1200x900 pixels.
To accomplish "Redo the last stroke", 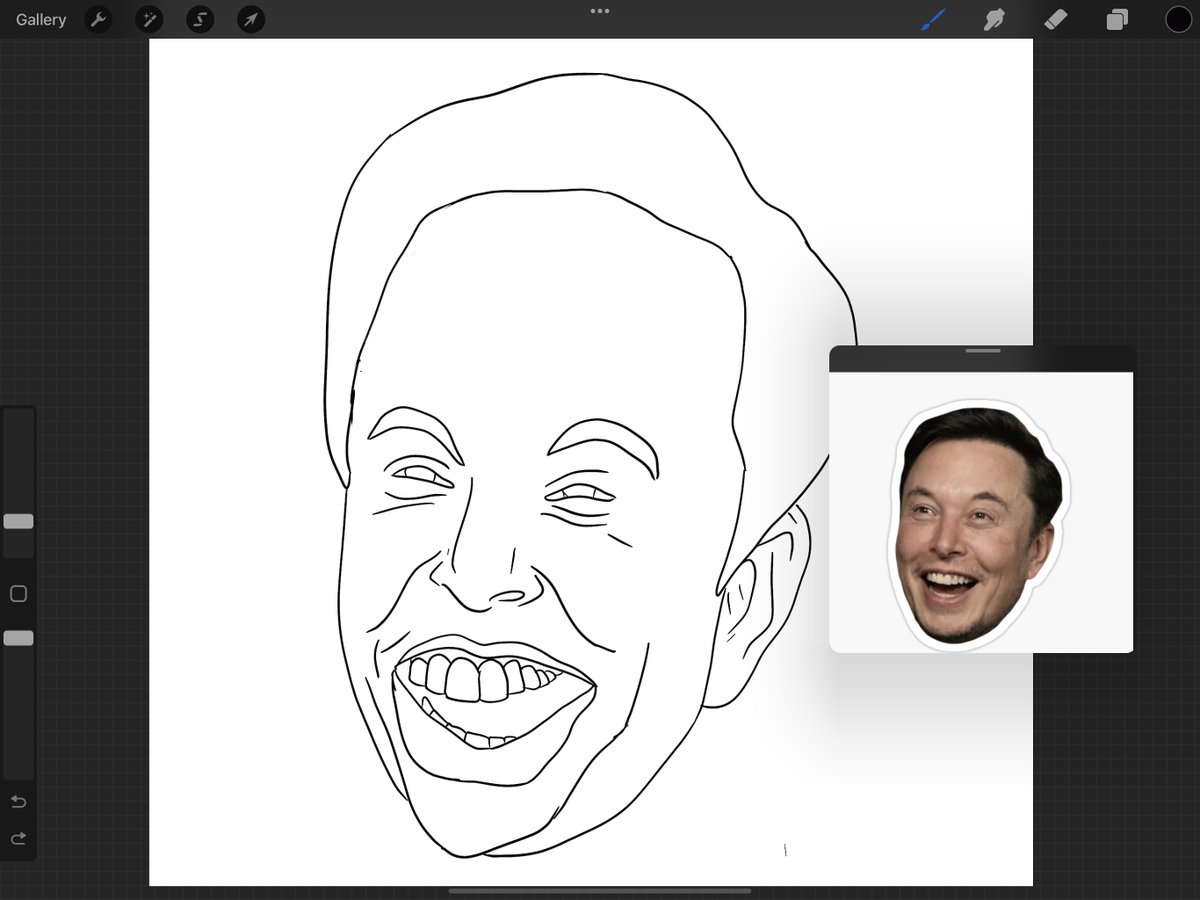I will pyautogui.click(x=18, y=838).
